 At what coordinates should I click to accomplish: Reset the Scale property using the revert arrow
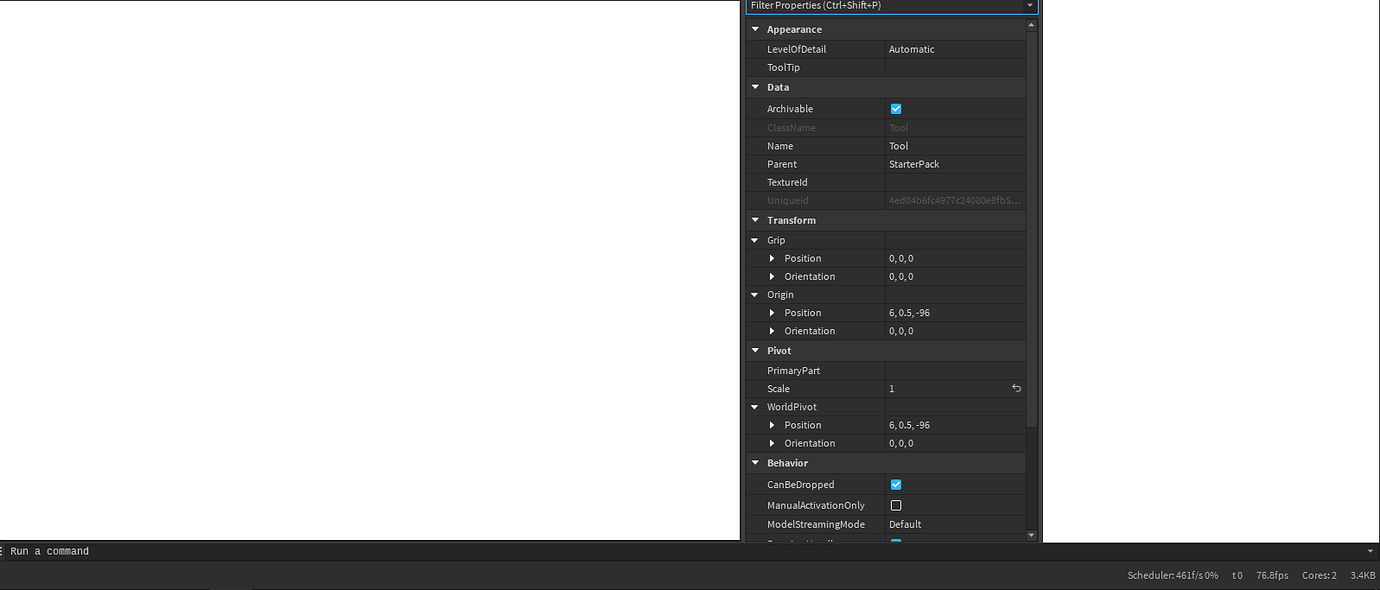pos(1016,388)
